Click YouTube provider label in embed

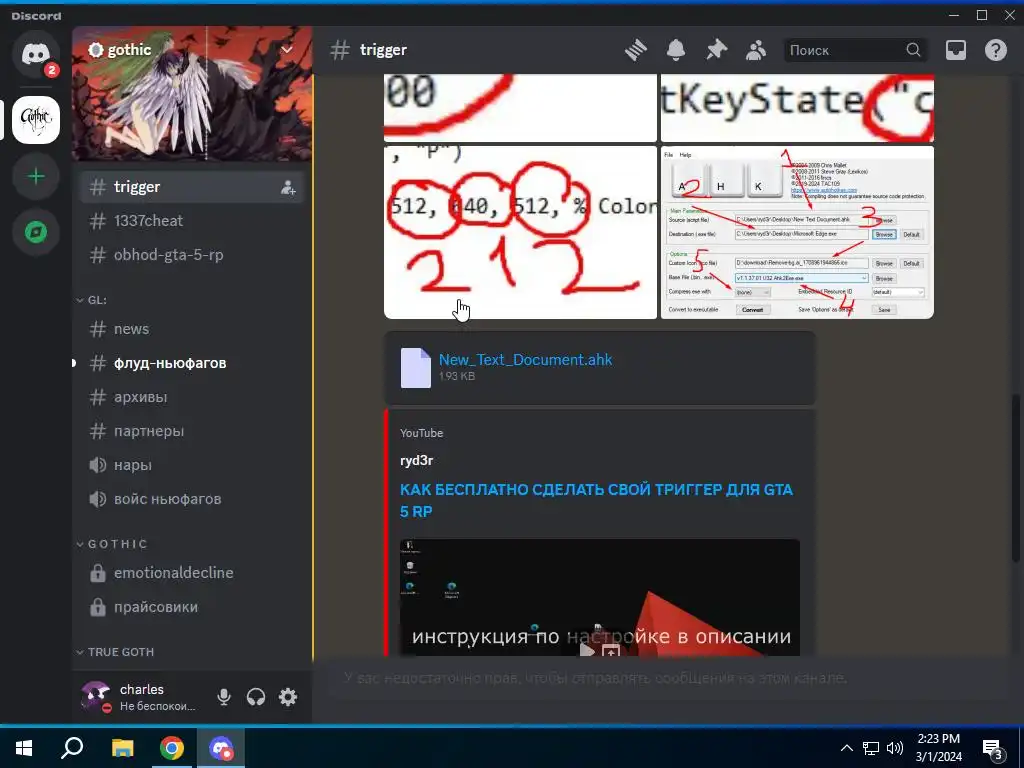tap(421, 433)
